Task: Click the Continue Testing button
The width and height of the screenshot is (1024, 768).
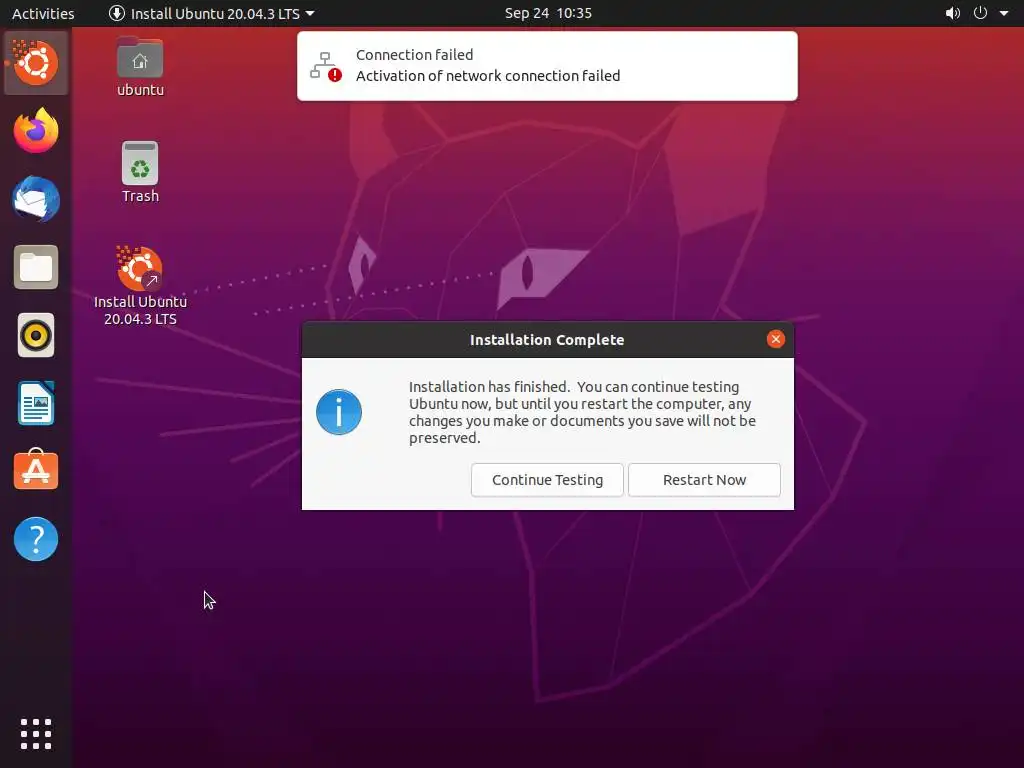Action: tap(547, 480)
